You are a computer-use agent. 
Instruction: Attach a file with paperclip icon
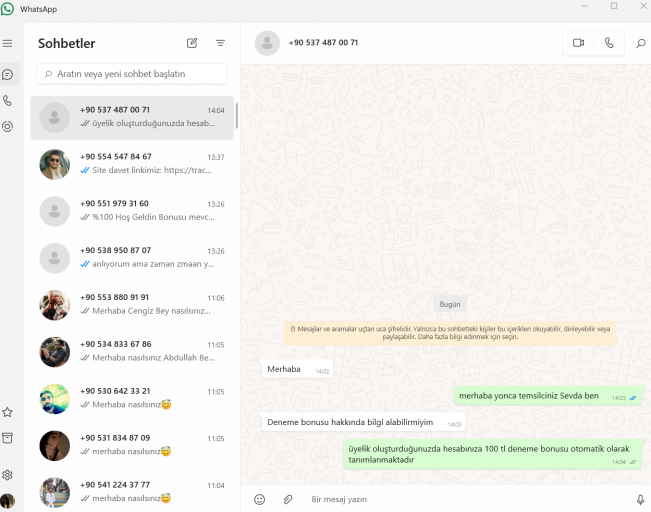(288, 500)
